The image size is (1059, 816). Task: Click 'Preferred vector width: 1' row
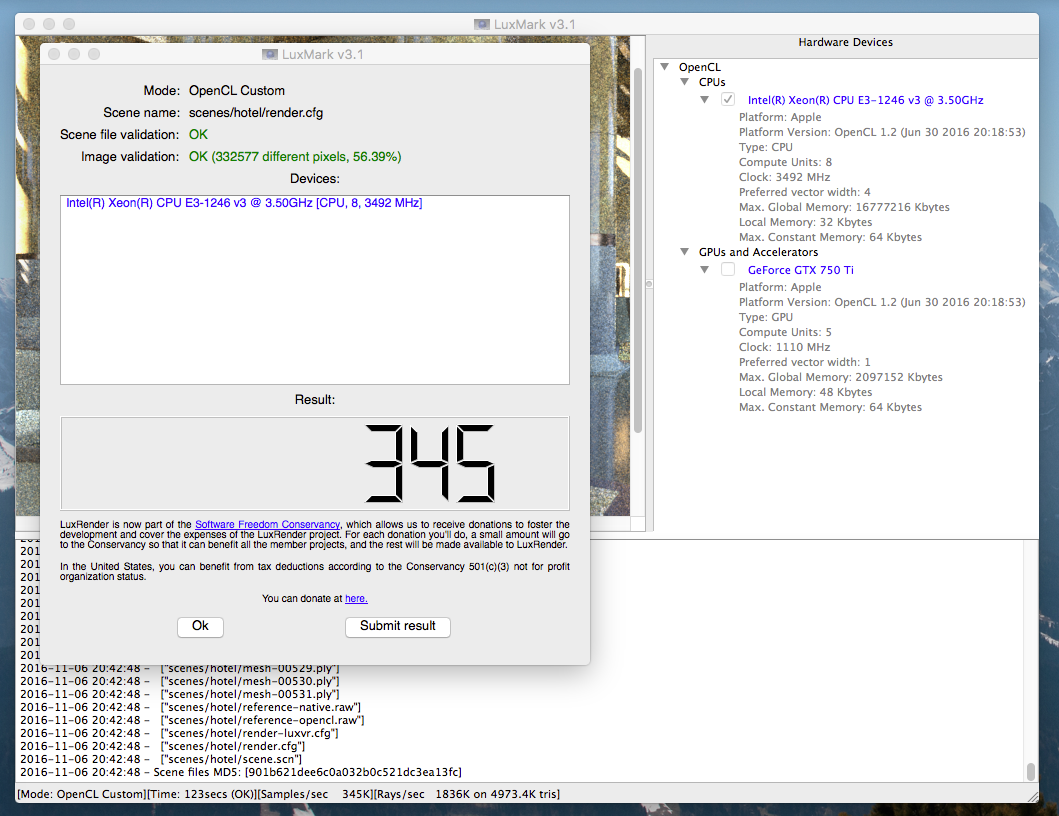pyautogui.click(x=804, y=362)
